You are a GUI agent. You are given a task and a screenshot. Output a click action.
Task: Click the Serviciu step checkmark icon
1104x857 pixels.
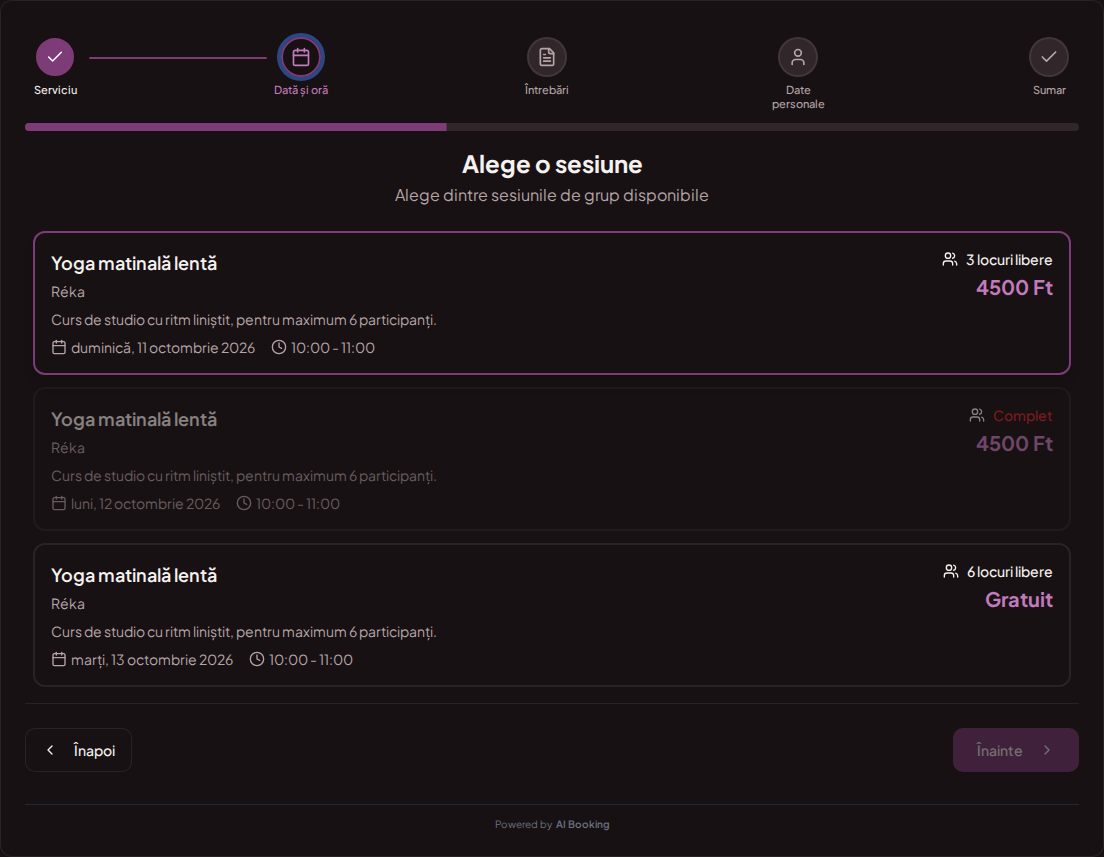coord(55,57)
